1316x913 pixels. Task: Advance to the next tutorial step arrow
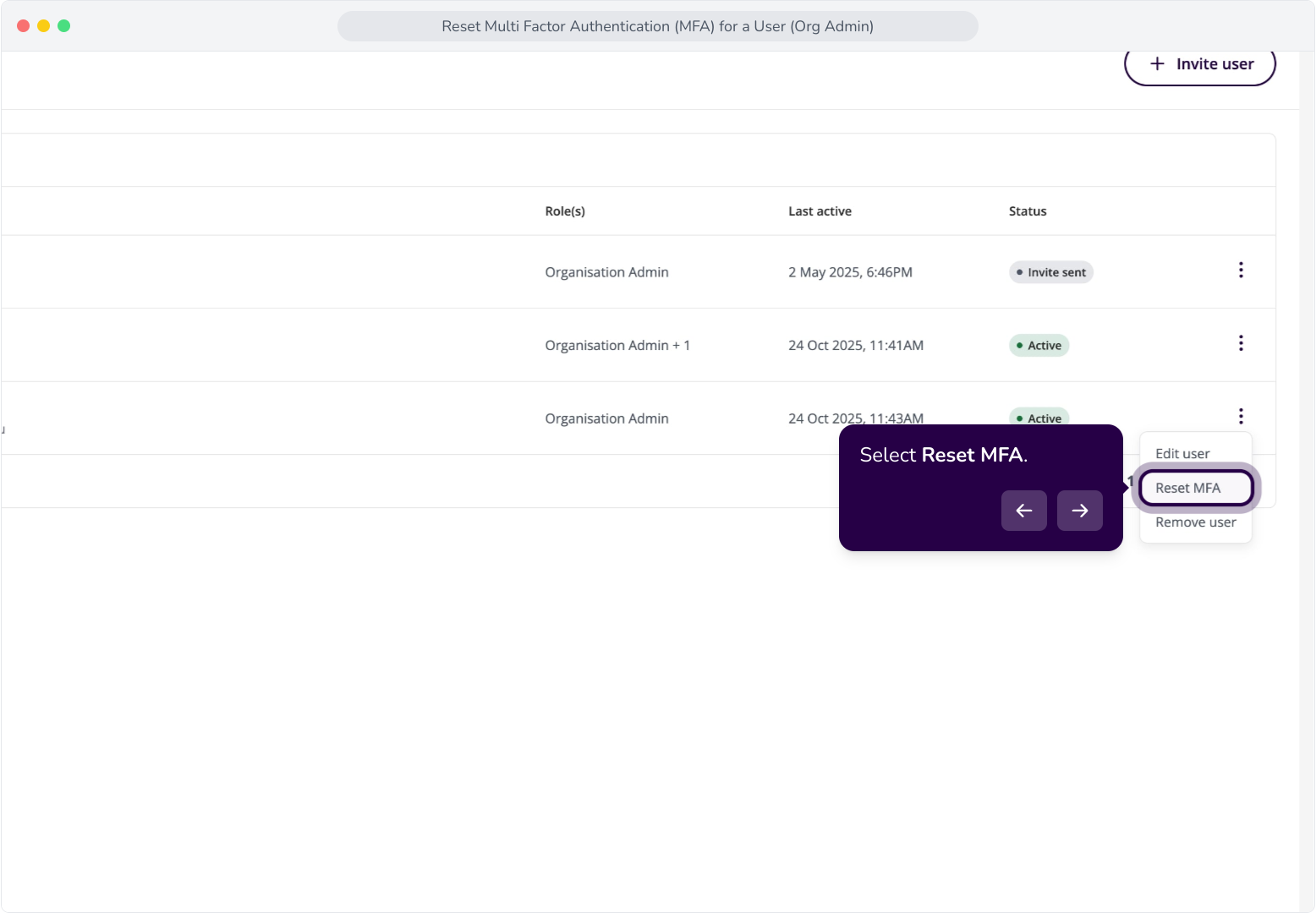point(1080,511)
